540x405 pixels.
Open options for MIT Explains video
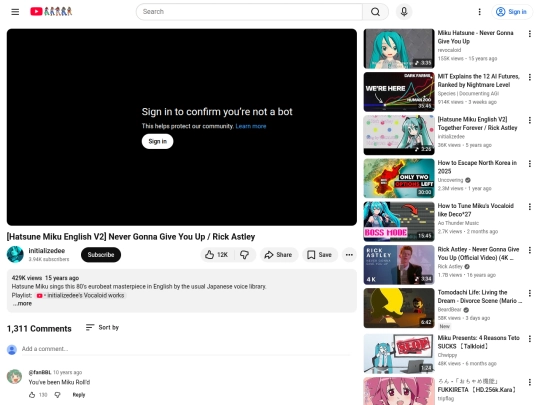[530, 77]
